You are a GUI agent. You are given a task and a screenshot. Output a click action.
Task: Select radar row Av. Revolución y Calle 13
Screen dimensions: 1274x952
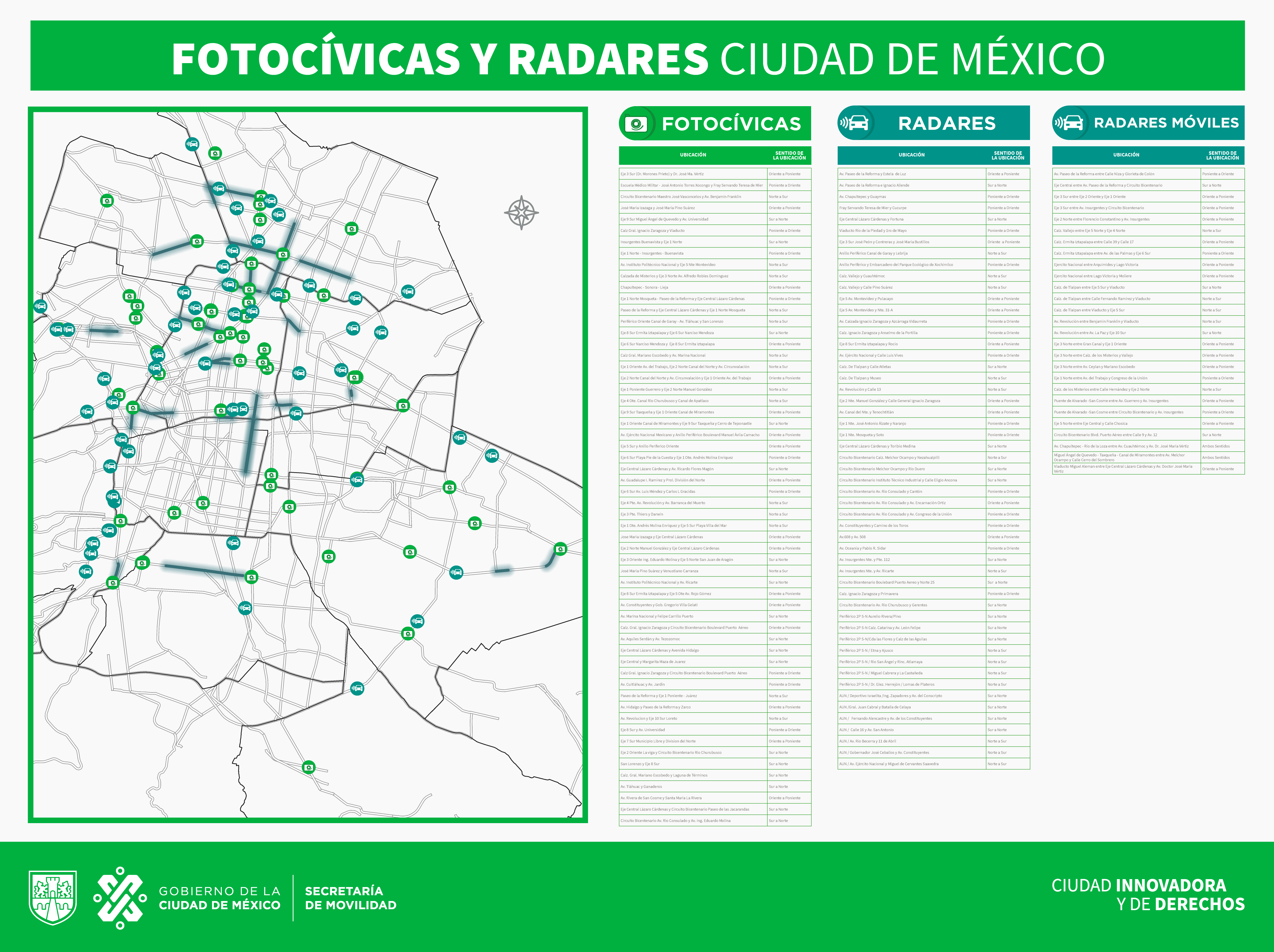click(934, 389)
